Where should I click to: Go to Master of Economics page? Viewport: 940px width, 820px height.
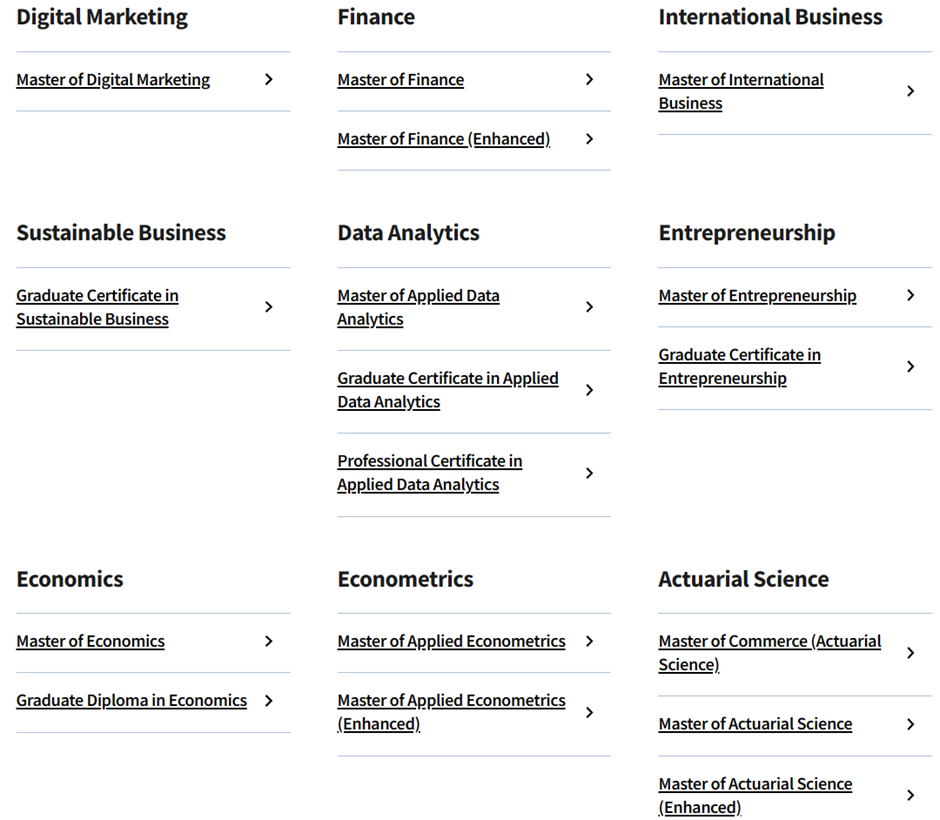point(90,642)
